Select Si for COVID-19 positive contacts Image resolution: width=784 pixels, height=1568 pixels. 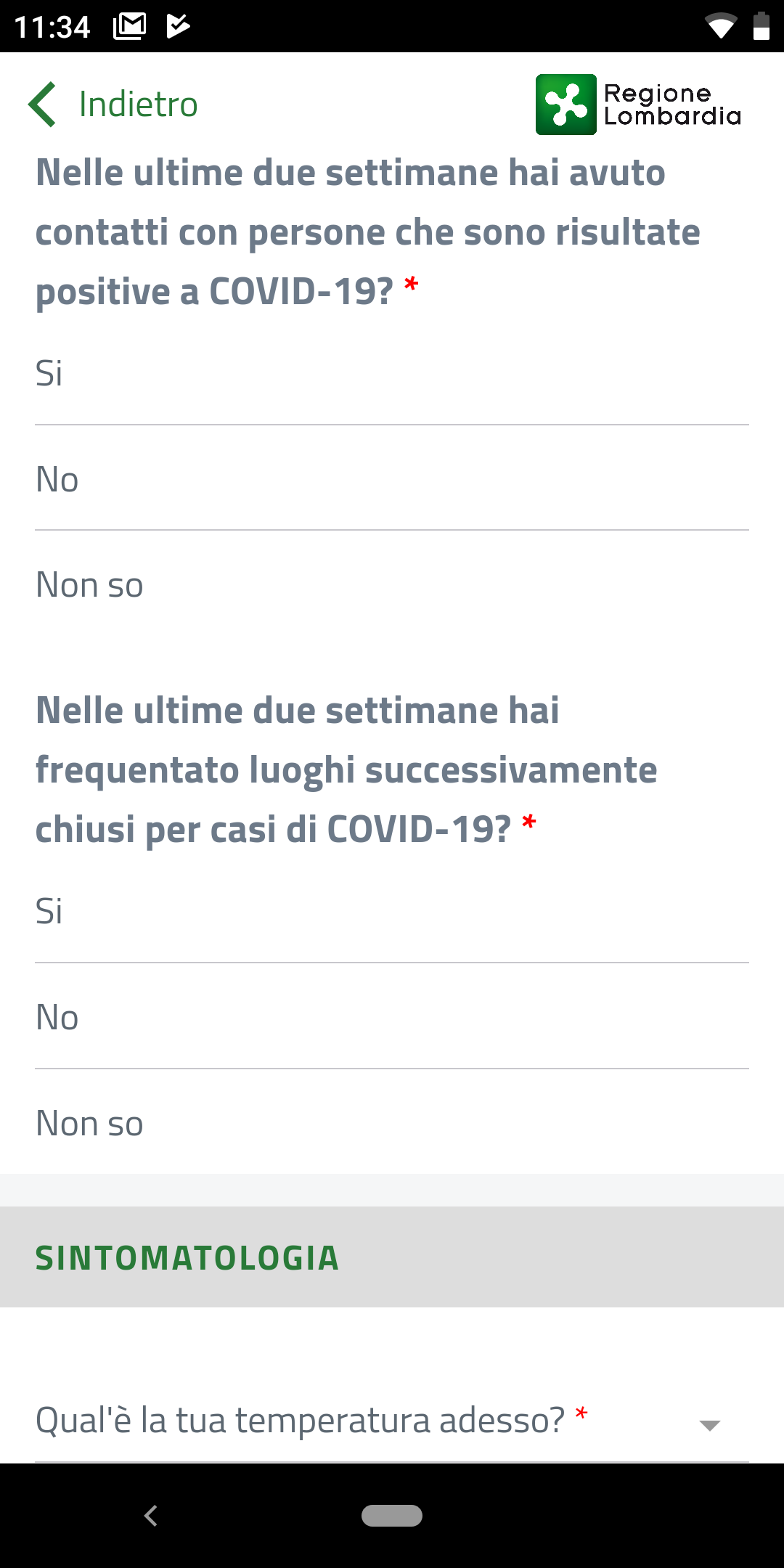click(392, 374)
